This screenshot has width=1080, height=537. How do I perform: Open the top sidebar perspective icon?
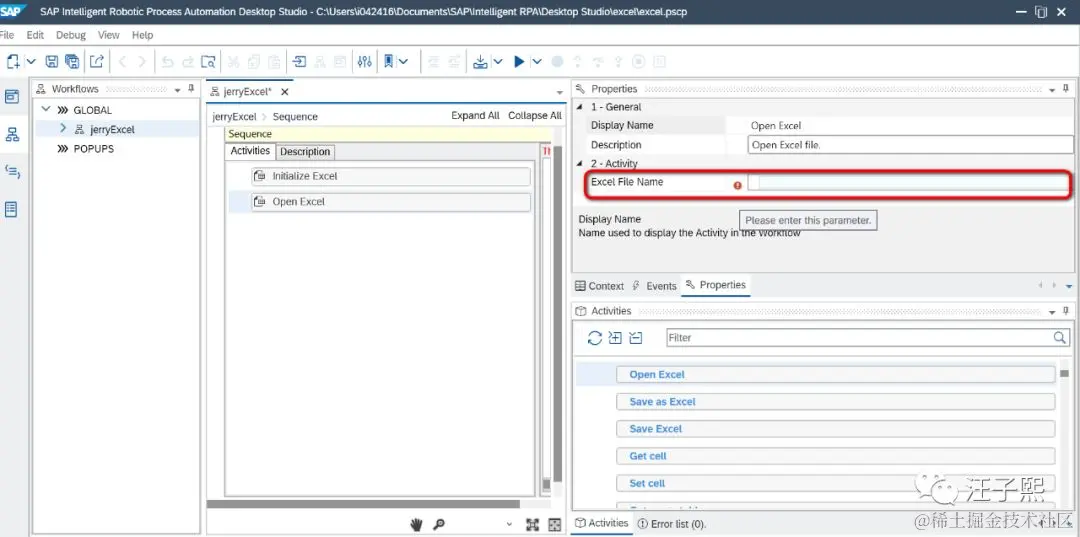12,96
